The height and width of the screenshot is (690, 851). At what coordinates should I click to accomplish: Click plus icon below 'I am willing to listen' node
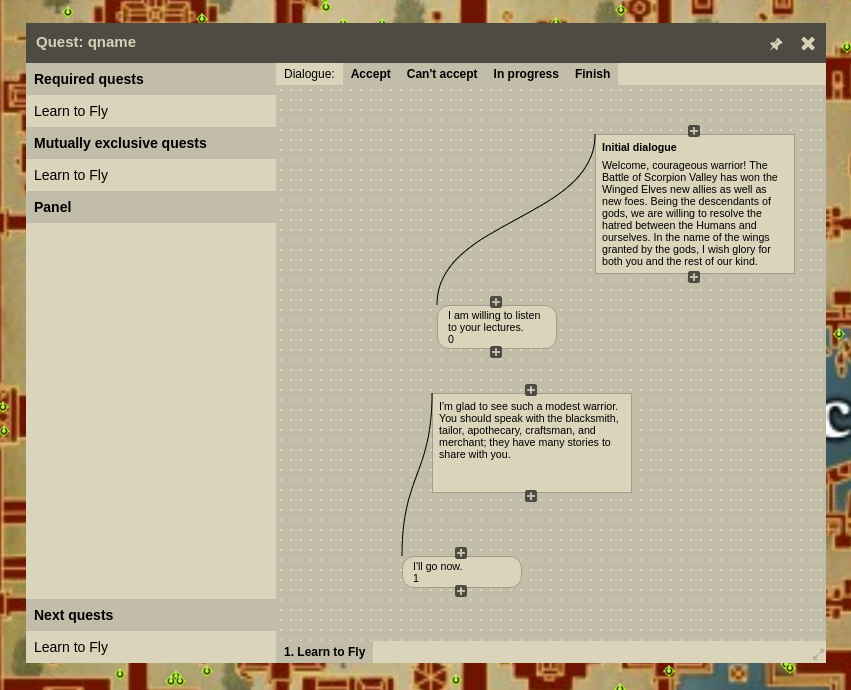[x=496, y=352]
